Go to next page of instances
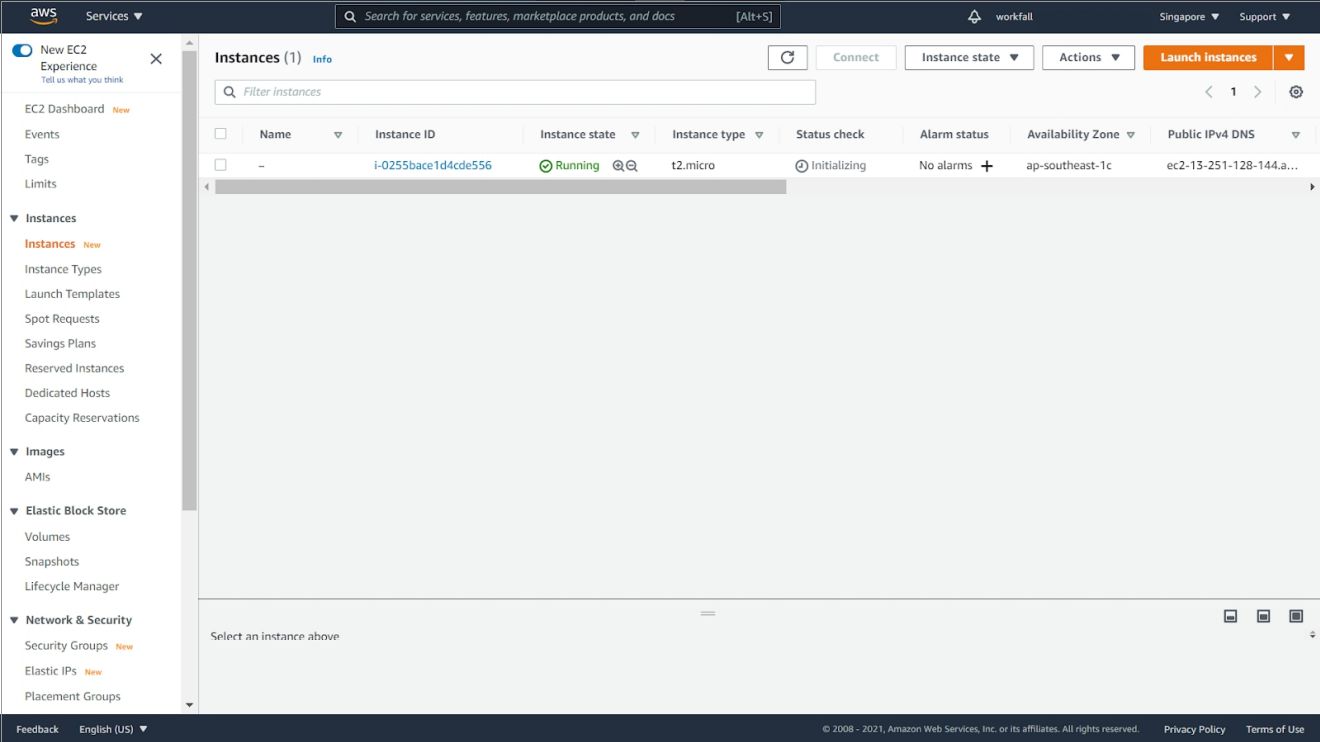The width and height of the screenshot is (1320, 742). [1258, 92]
